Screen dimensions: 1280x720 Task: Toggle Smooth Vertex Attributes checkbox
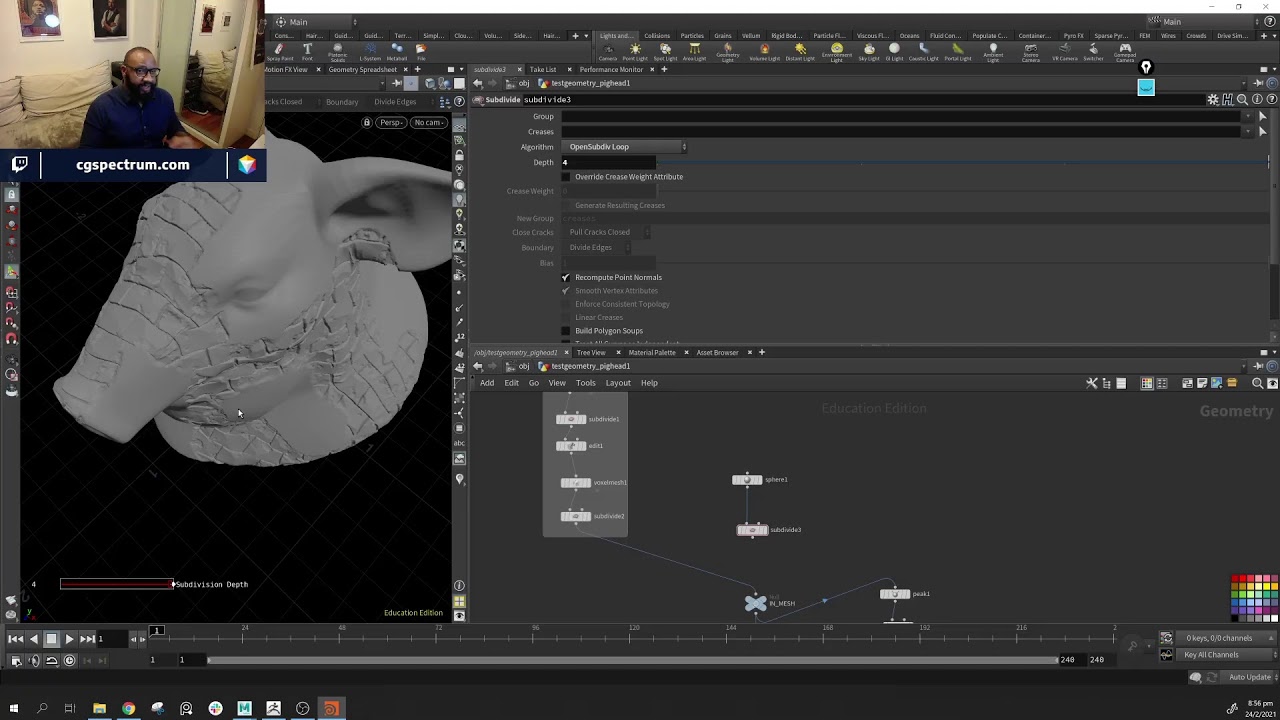[x=566, y=291]
